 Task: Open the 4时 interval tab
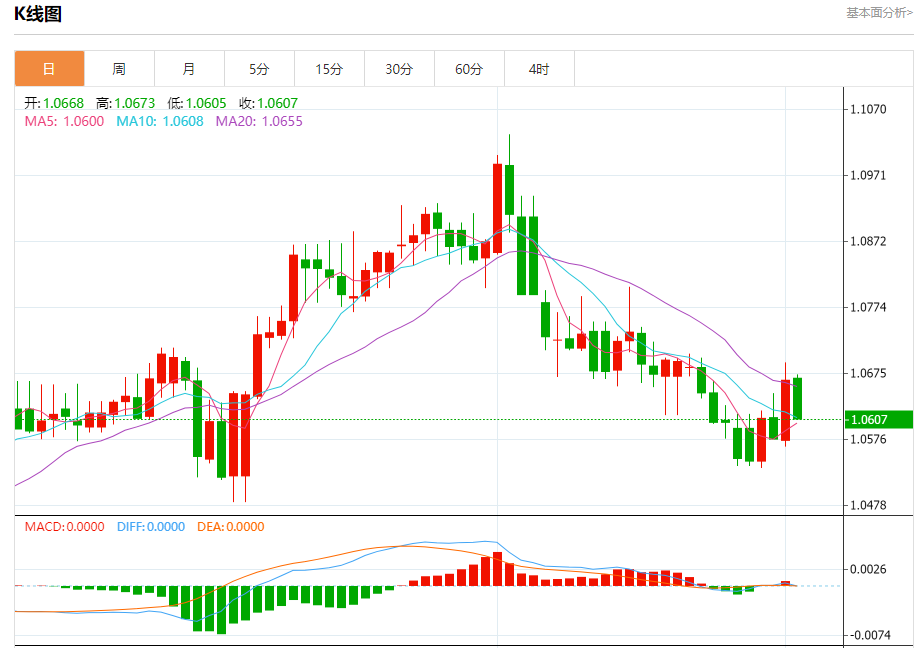click(x=539, y=69)
